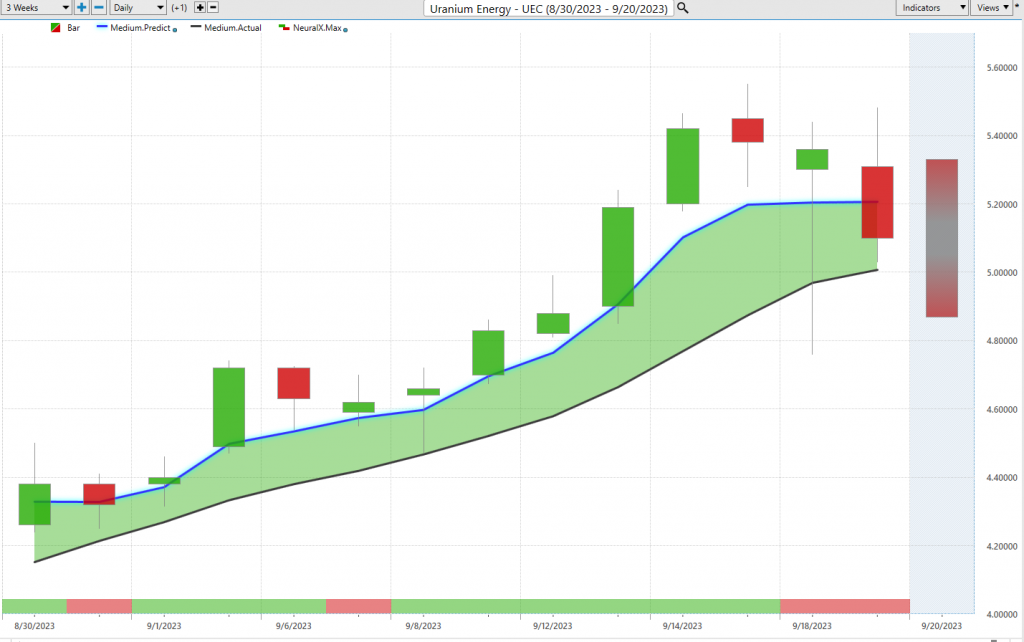The height and width of the screenshot is (642, 1024).
Task: Select the small green candlestick above 9/1/2023
Action: [x=164, y=481]
